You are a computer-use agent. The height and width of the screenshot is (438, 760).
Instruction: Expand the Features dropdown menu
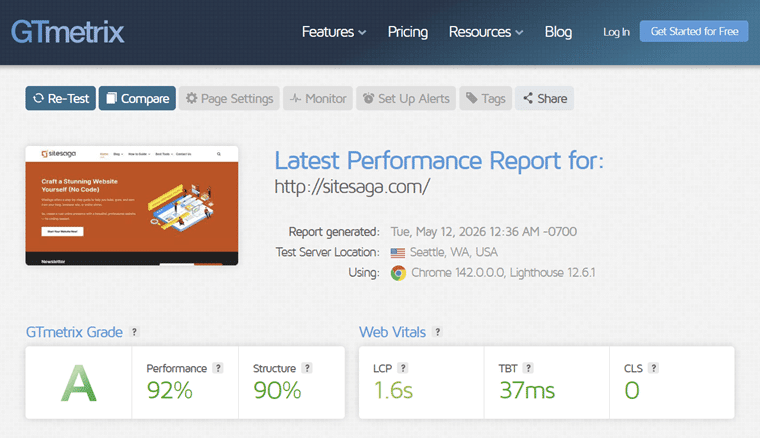[x=333, y=32]
